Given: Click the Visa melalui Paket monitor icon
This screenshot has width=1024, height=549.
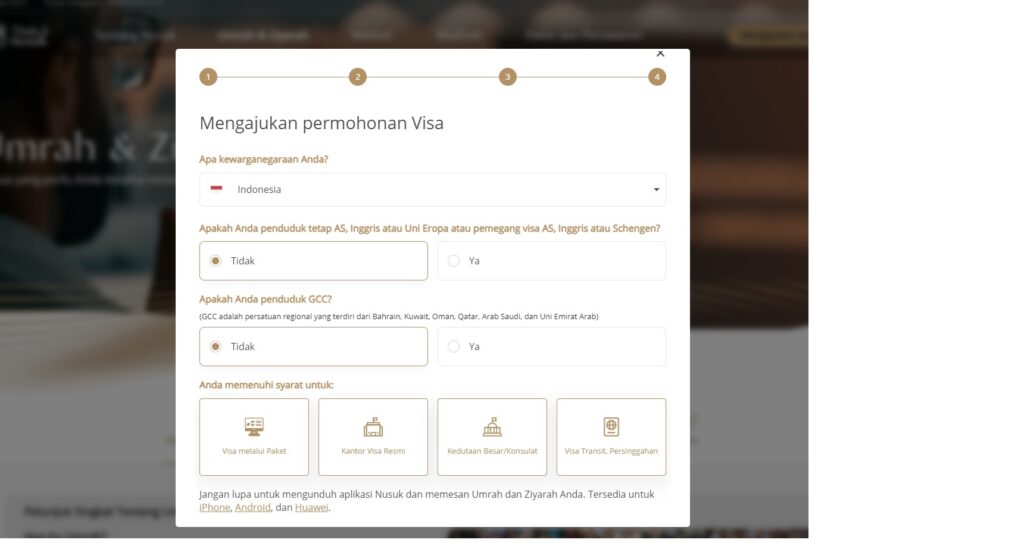Looking at the screenshot, I should (254, 427).
